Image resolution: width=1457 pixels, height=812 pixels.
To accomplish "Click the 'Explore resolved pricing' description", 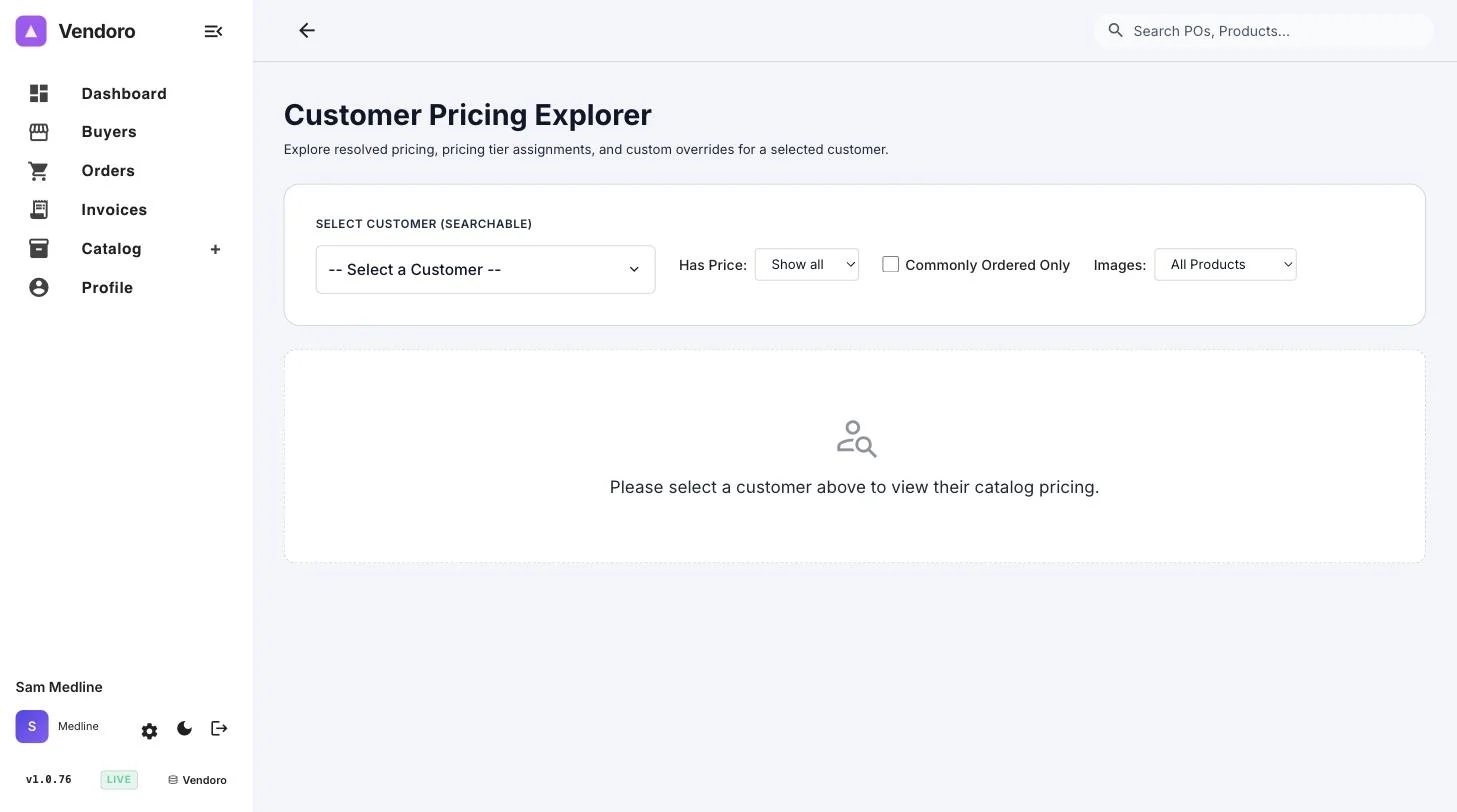I will click(x=586, y=150).
